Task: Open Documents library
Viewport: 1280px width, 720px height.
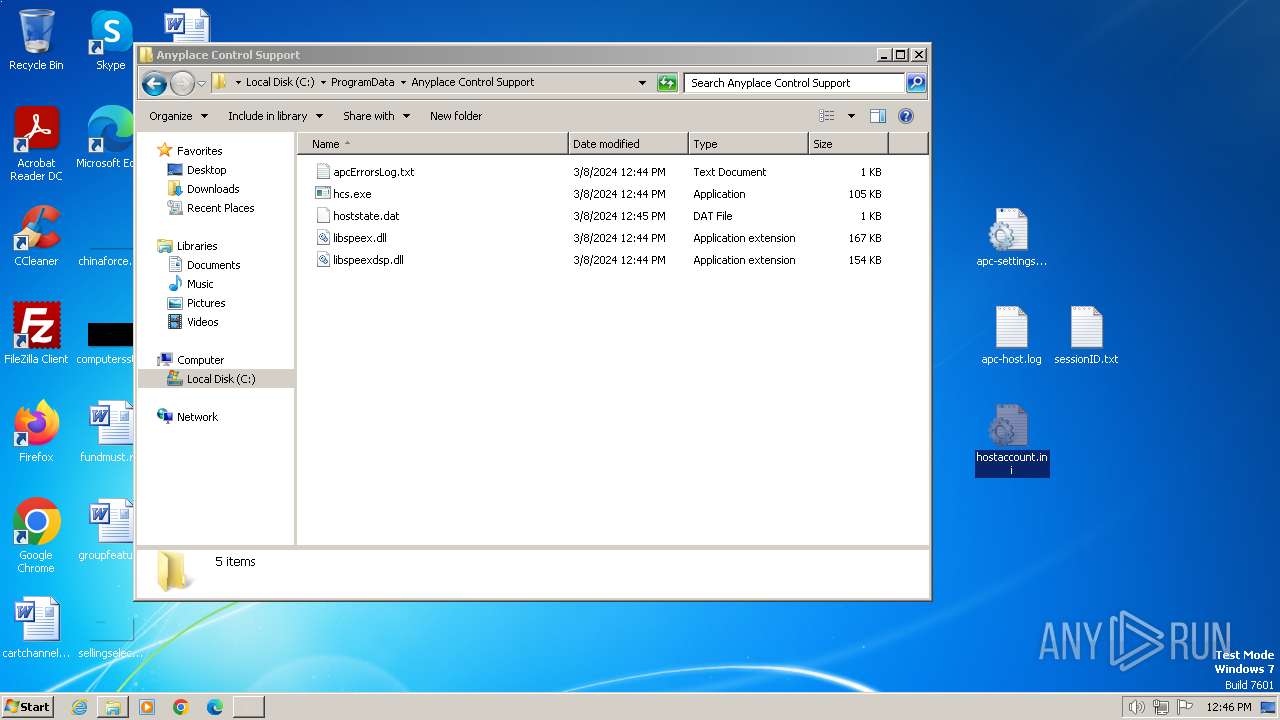Action: pyautogui.click(x=213, y=265)
